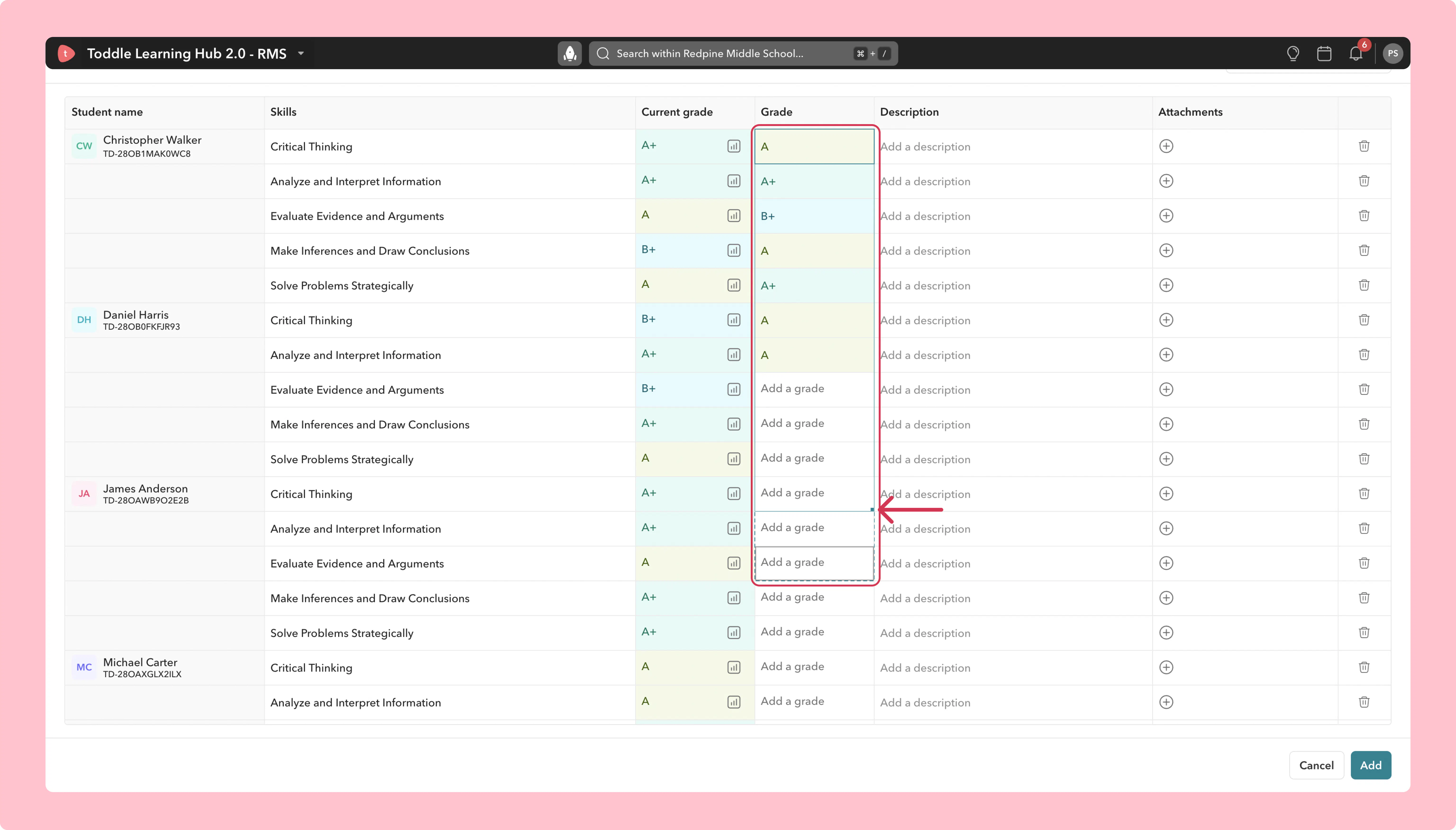Open grade chart for Daniel Harris Make Inferences row

pos(734,425)
